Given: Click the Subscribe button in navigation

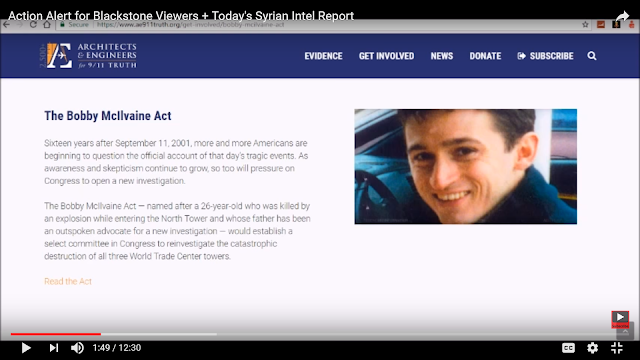Looking at the screenshot, I should click(x=545, y=56).
